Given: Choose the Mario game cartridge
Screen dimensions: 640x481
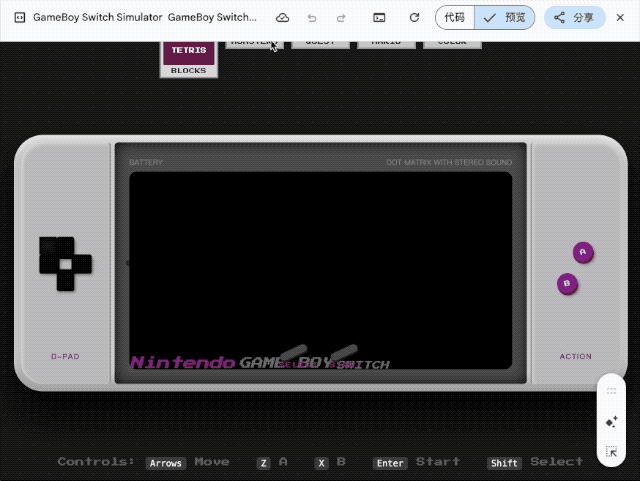Looking at the screenshot, I should 386,42.
